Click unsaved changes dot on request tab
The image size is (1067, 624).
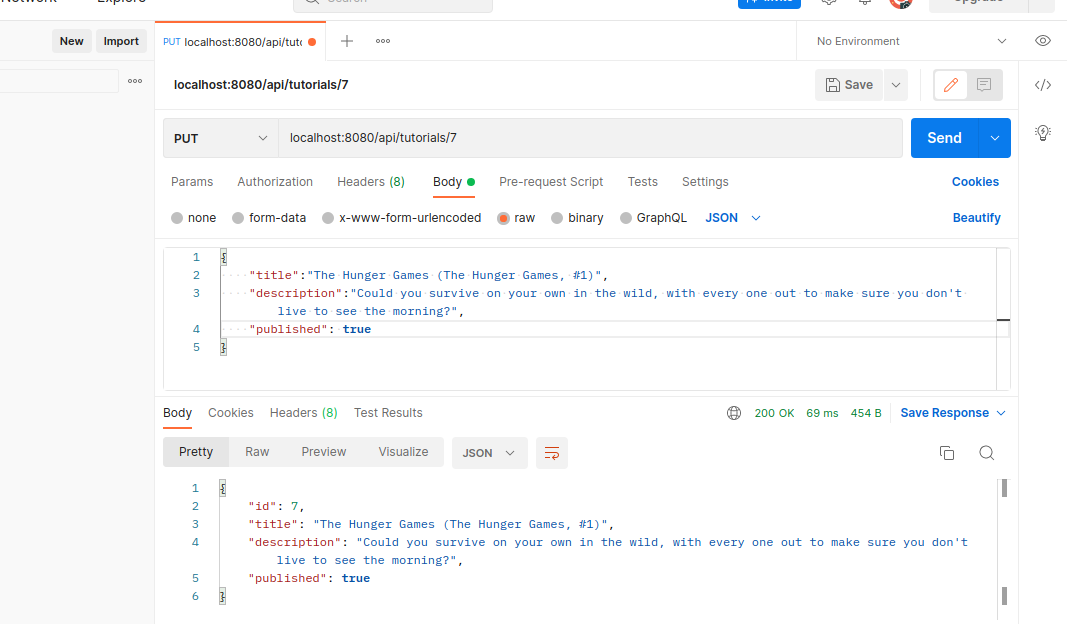tap(312, 42)
